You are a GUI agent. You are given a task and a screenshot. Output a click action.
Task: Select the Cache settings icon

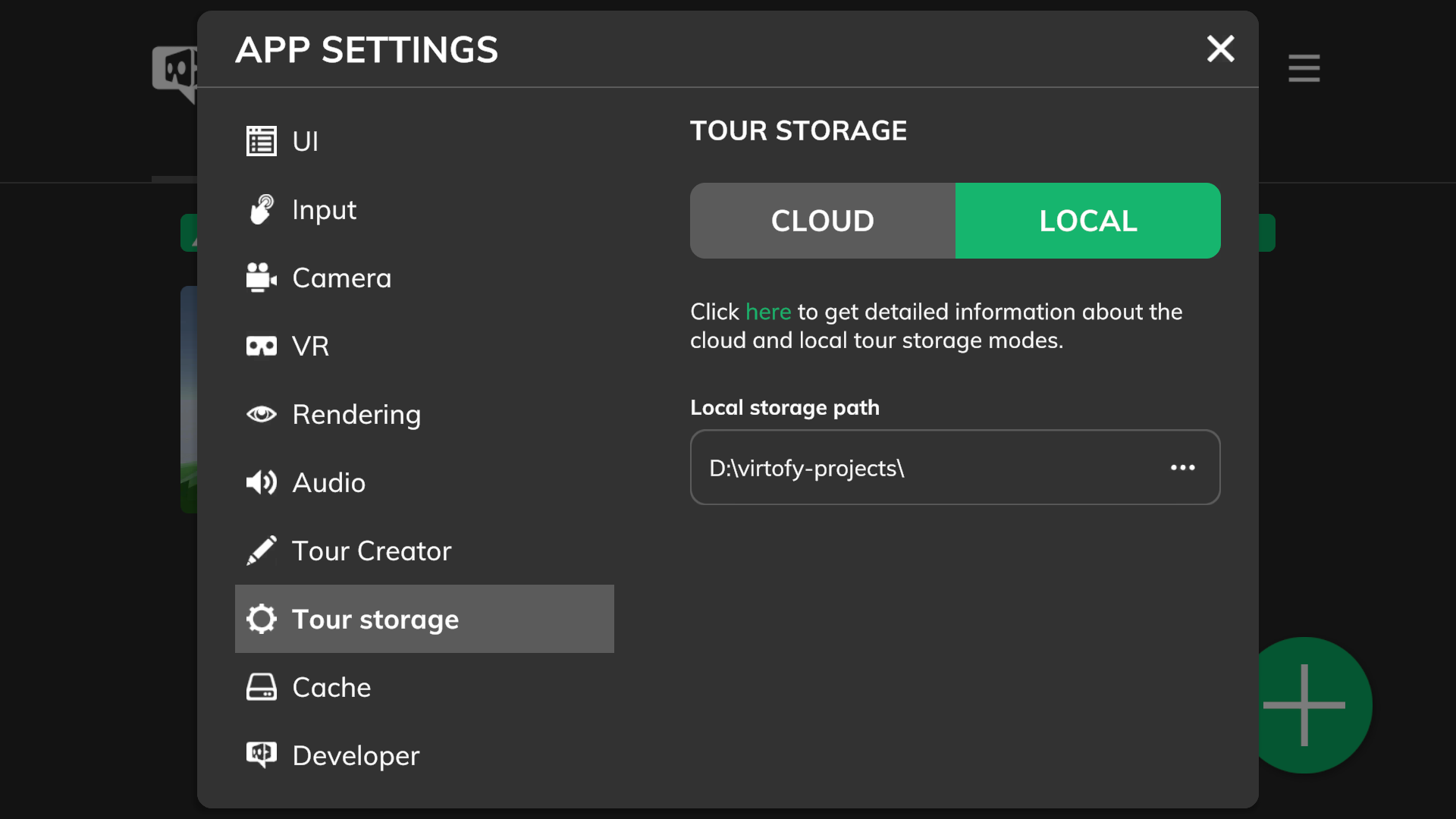[262, 686]
